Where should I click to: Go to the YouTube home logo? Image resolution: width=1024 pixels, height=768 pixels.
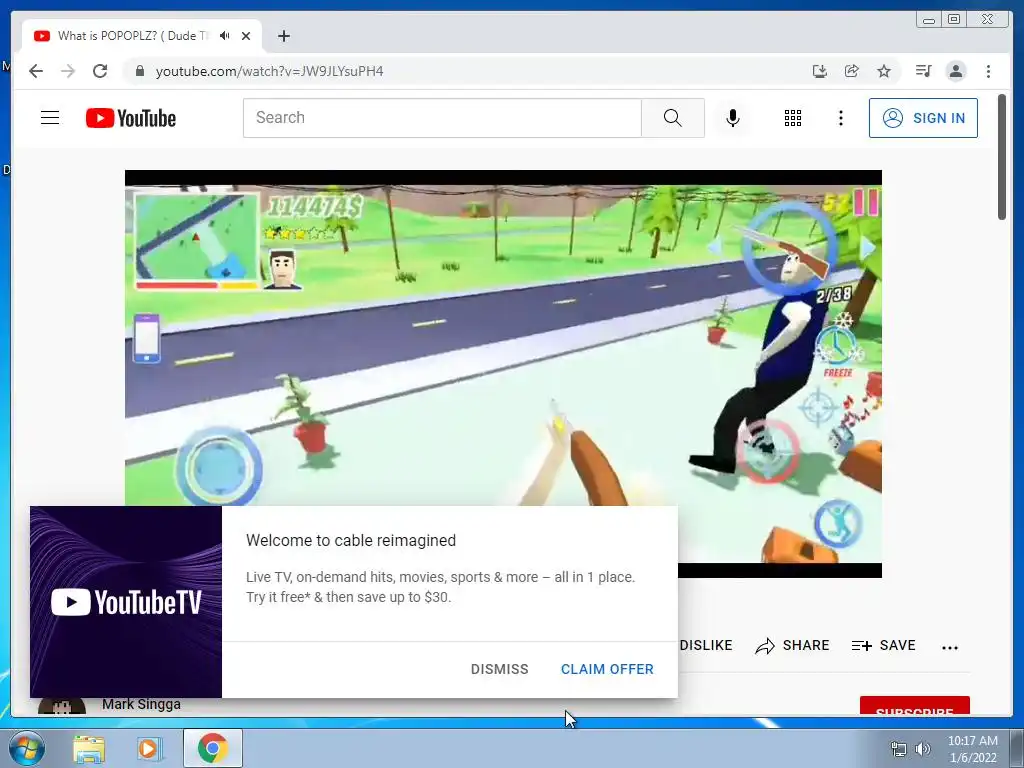tap(131, 118)
